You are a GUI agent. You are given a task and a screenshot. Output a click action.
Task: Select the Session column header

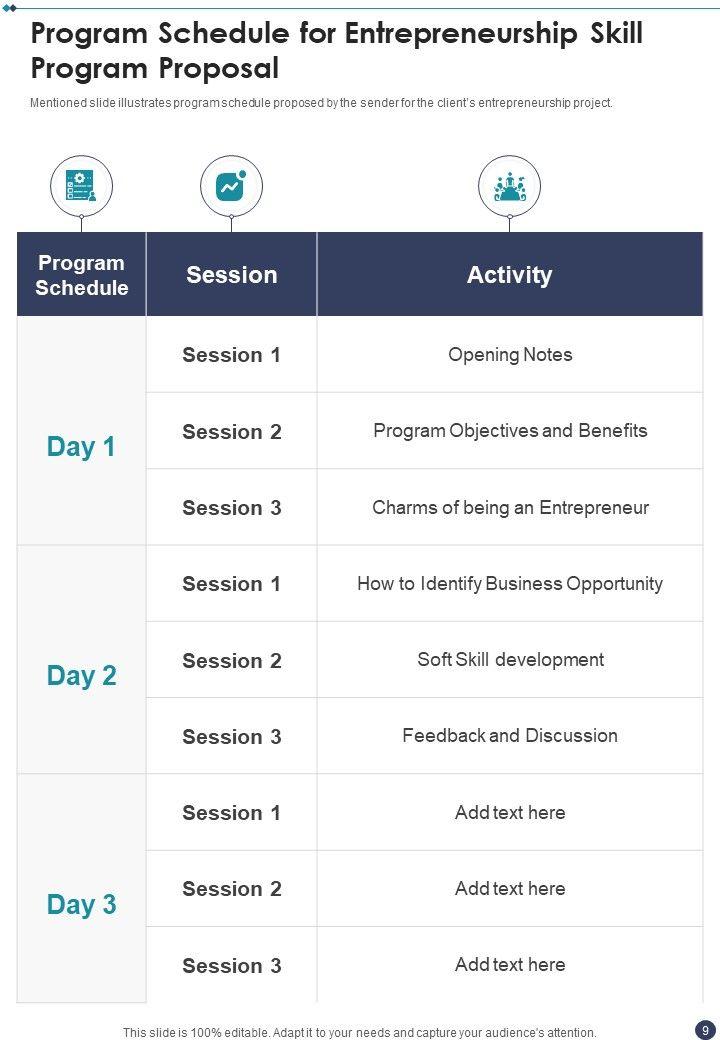pyautogui.click(x=231, y=275)
